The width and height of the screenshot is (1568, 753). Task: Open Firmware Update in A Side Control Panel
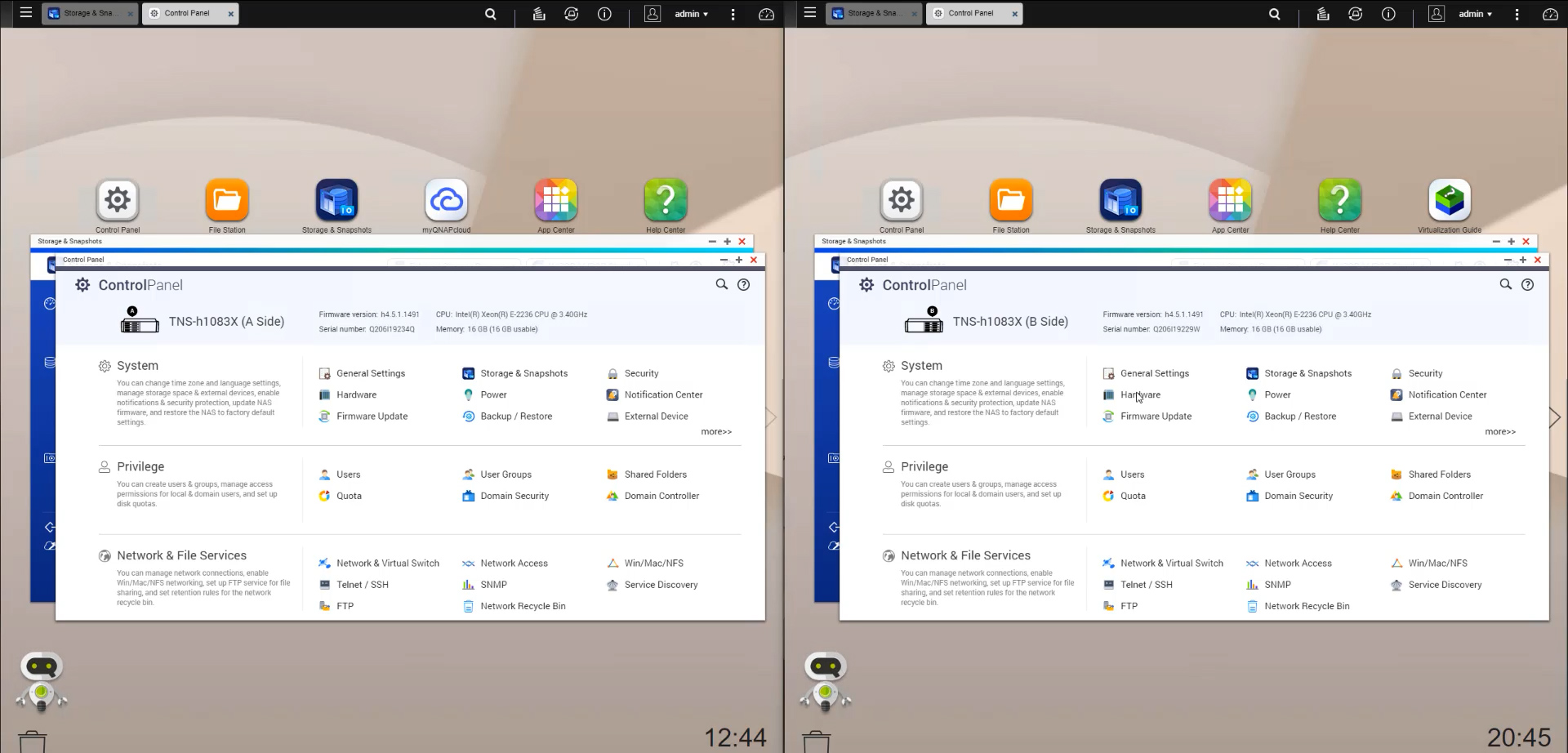372,417
